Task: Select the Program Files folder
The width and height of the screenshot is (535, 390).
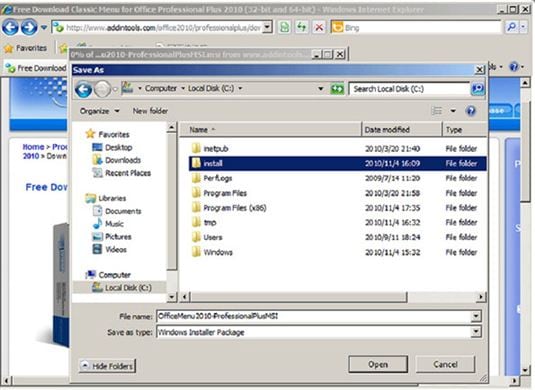Action: click(225, 193)
